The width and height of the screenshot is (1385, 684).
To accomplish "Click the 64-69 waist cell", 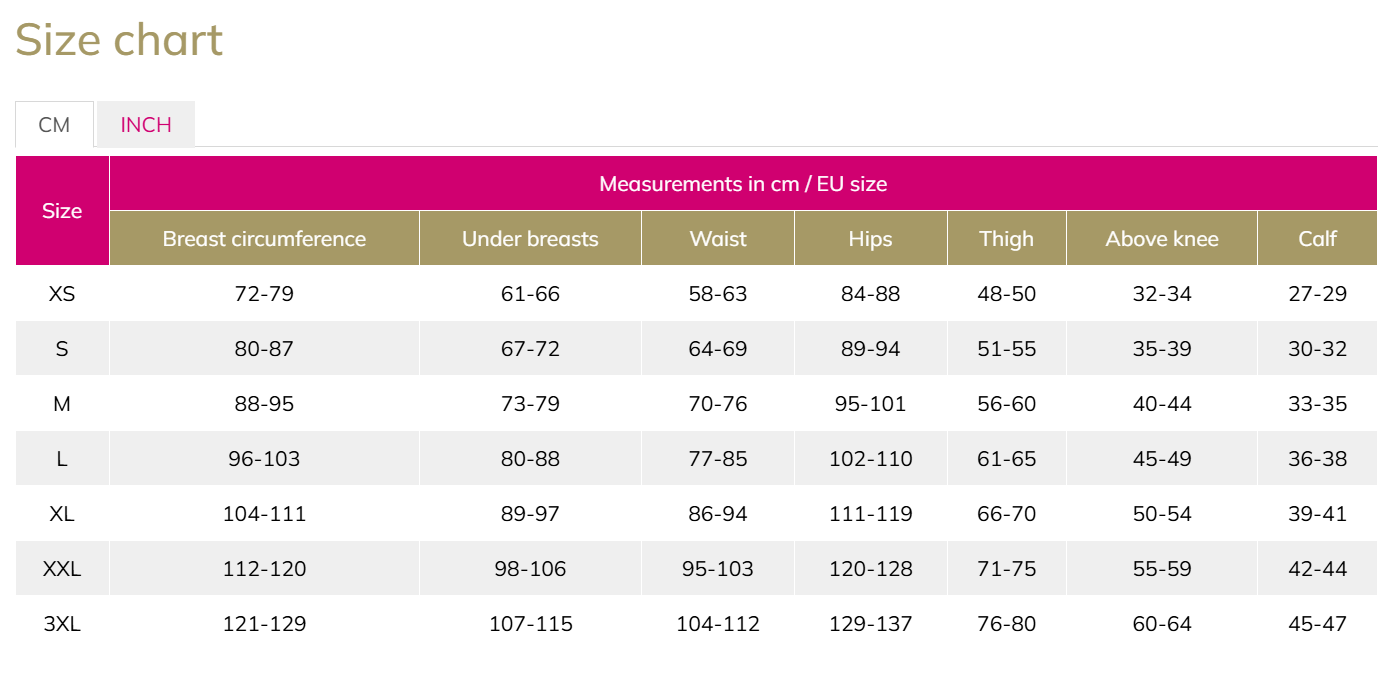I will [718, 349].
